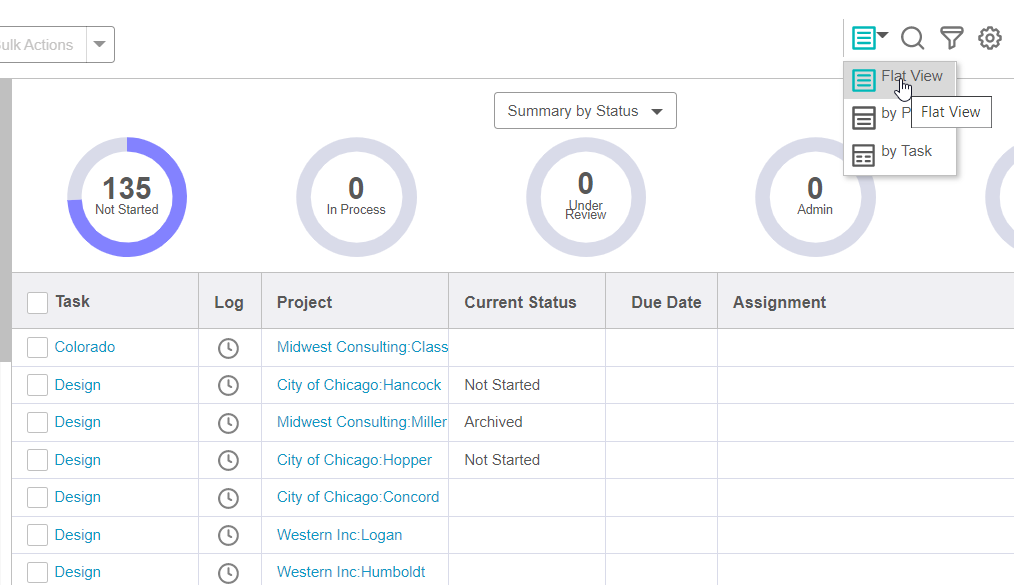Follow the Western Inc:Logan project link
The image size is (1014, 585).
(338, 535)
